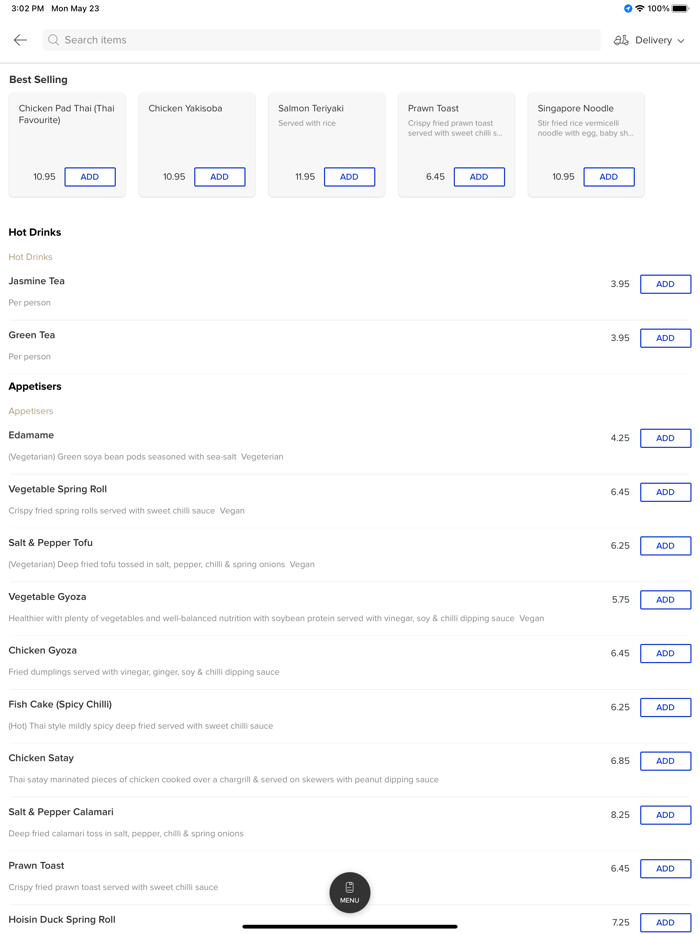Tap the Chicken Satay description text
700x934 pixels.
click(x=223, y=780)
